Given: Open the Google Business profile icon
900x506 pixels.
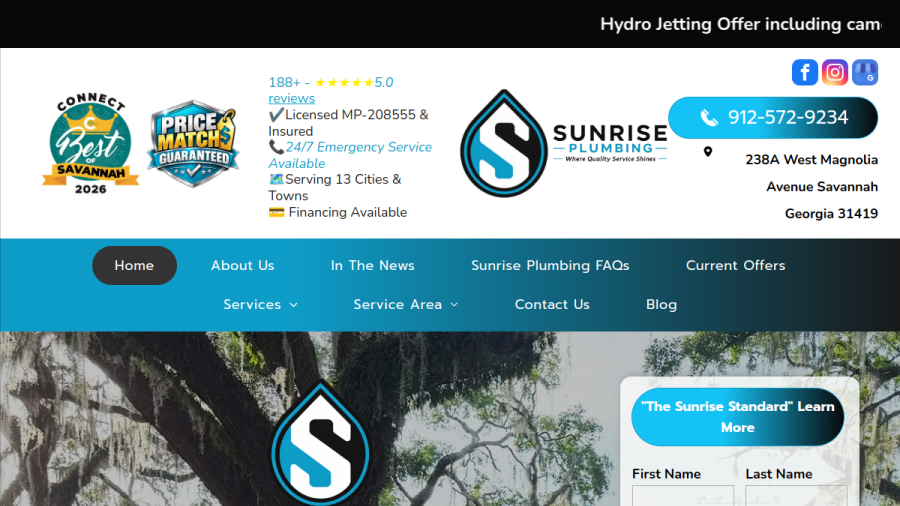Looking at the screenshot, I should point(865,72).
